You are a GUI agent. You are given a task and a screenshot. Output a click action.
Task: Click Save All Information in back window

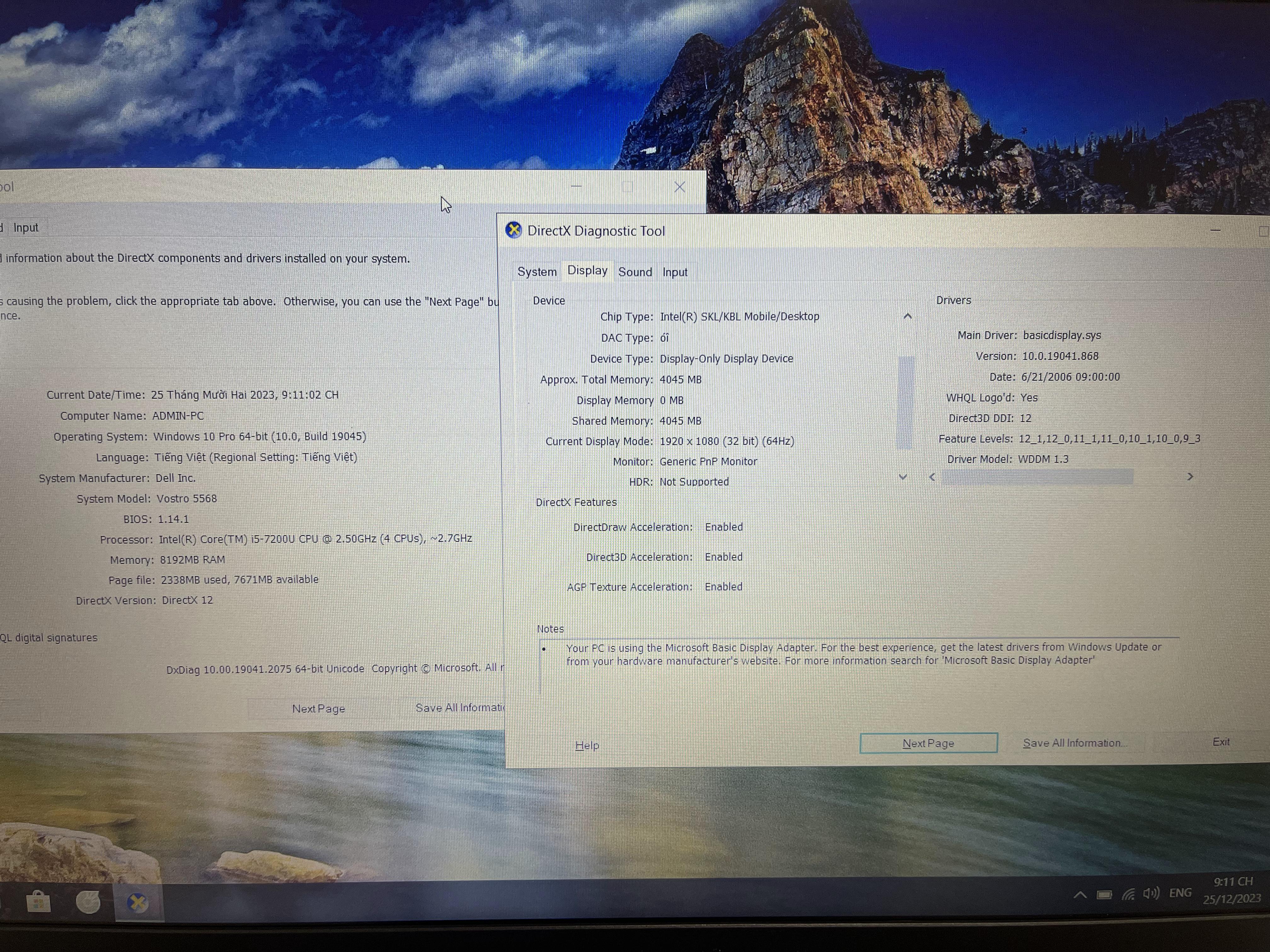pyautogui.click(x=459, y=707)
